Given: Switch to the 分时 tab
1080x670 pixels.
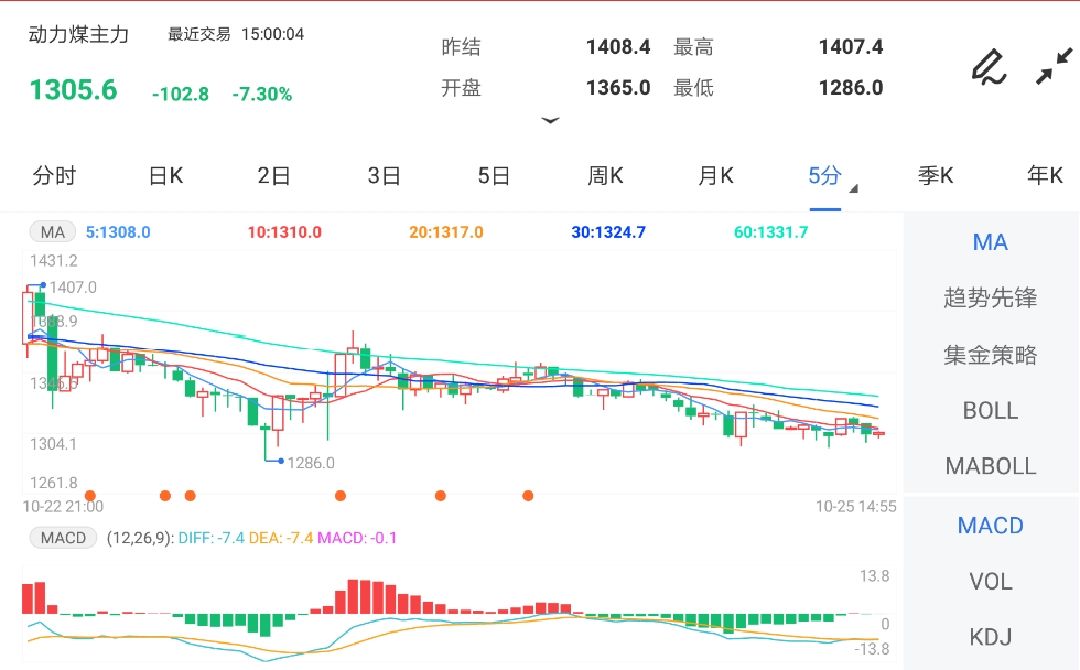Looking at the screenshot, I should (54, 176).
